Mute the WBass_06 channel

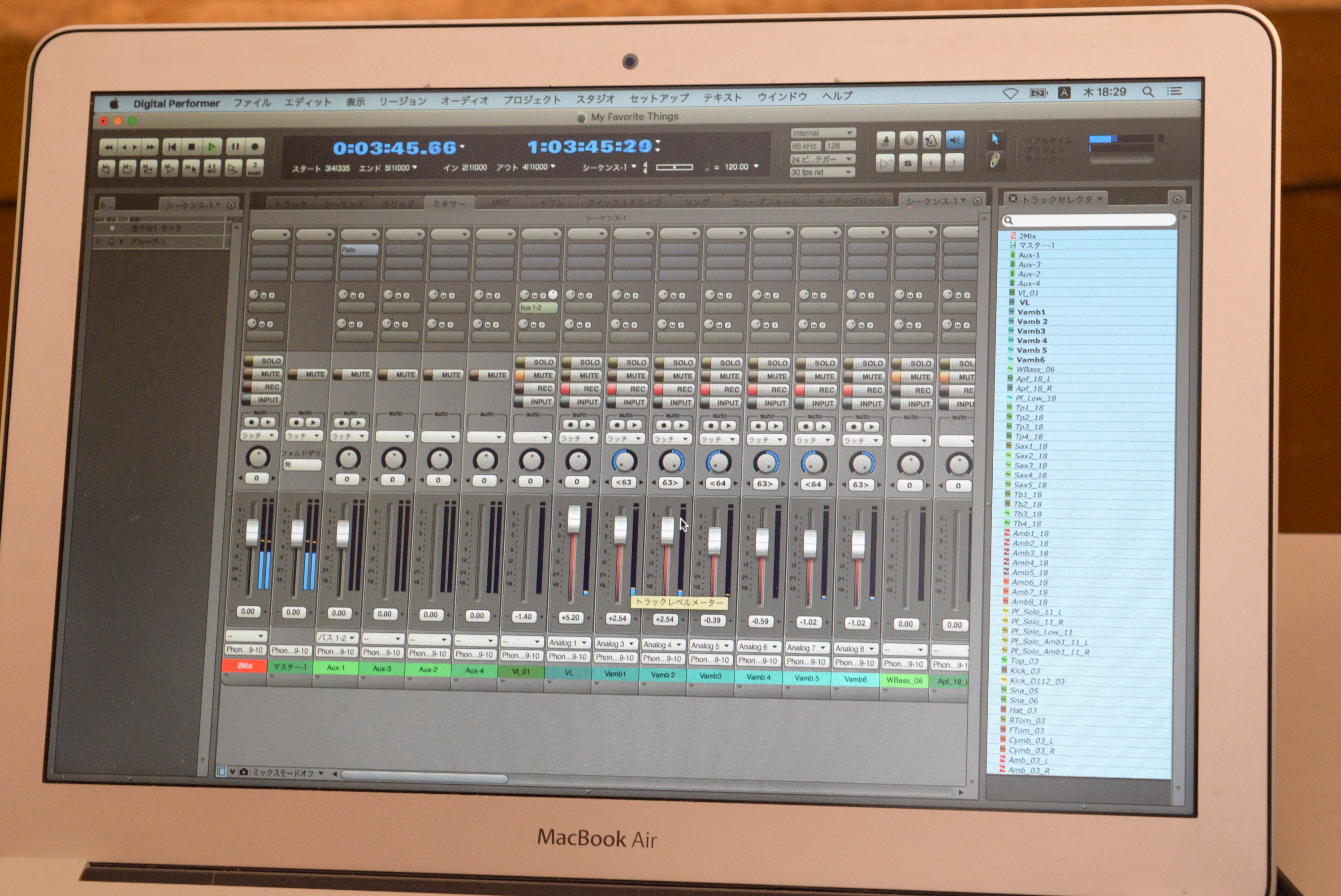click(x=912, y=377)
